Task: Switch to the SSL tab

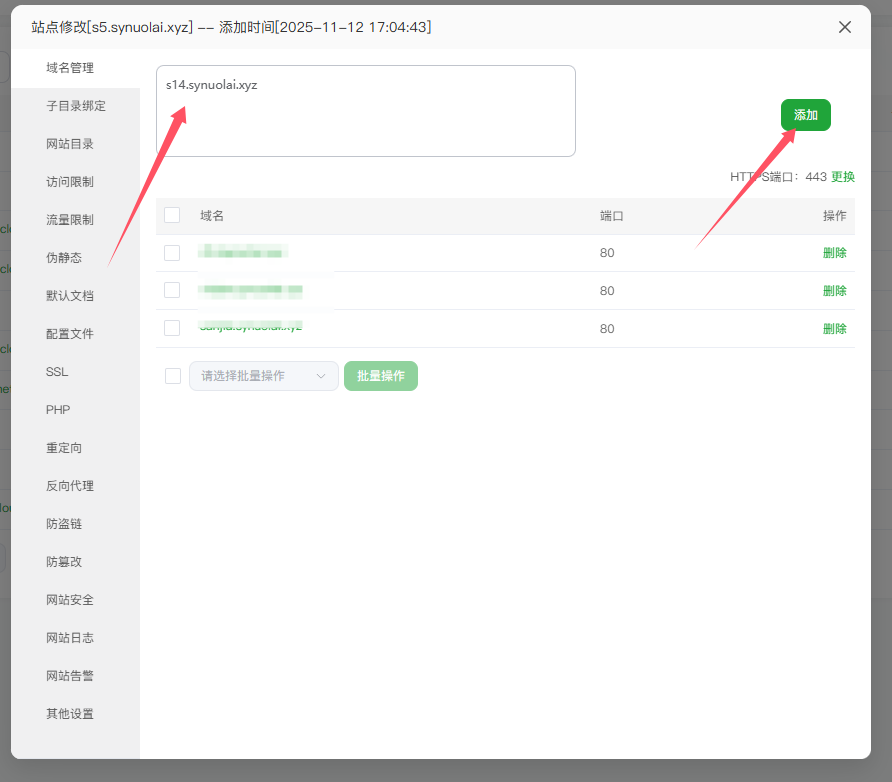Action: tap(57, 372)
